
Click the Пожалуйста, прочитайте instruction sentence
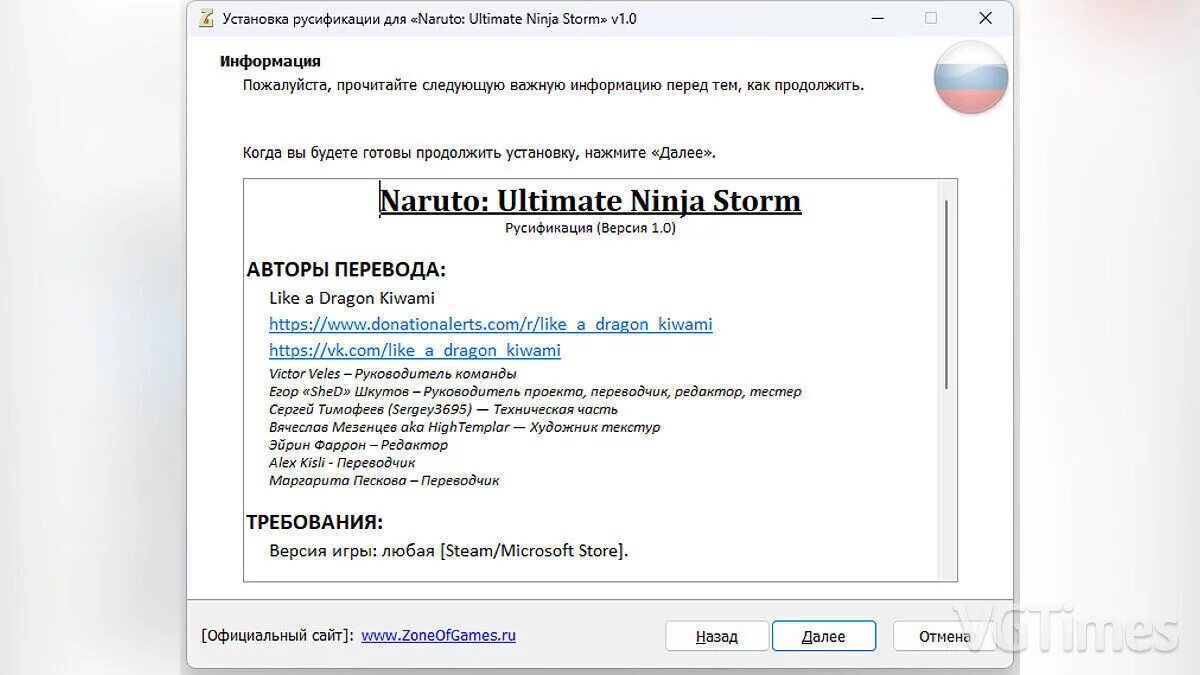point(553,85)
